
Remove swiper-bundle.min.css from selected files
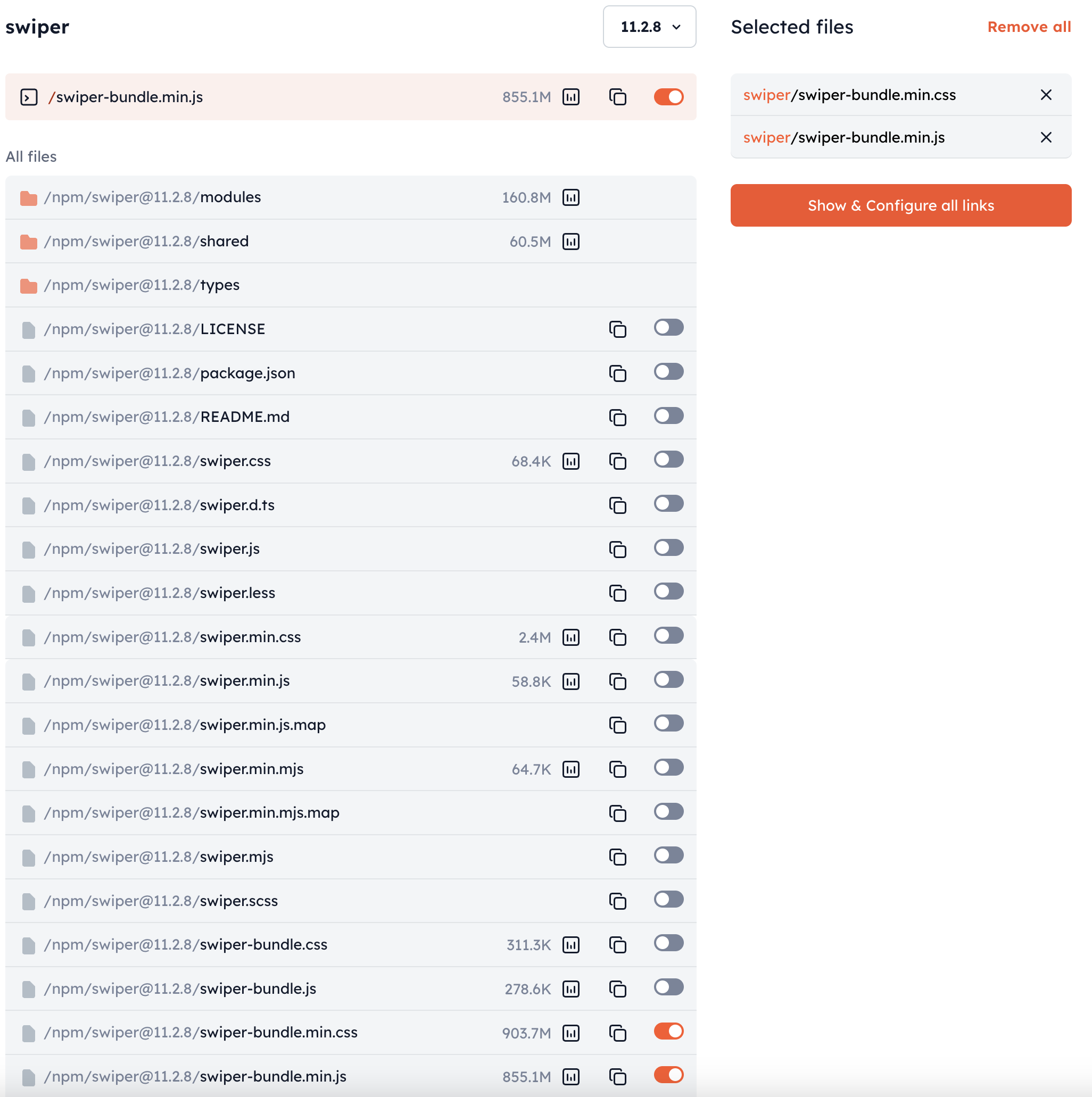1046,95
